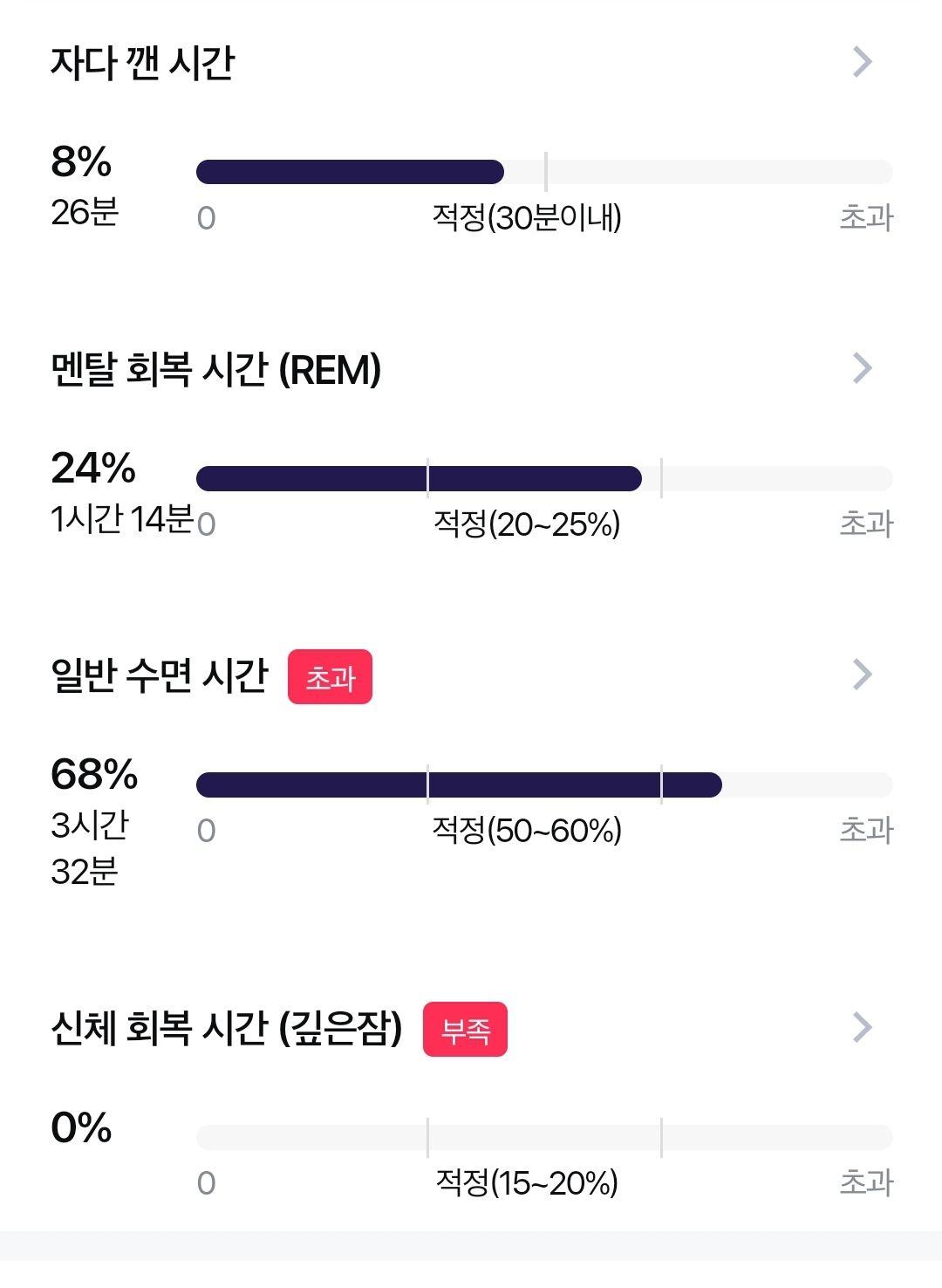Click the empty deep sleep progress bar
The image size is (942, 1288).
(544, 1137)
